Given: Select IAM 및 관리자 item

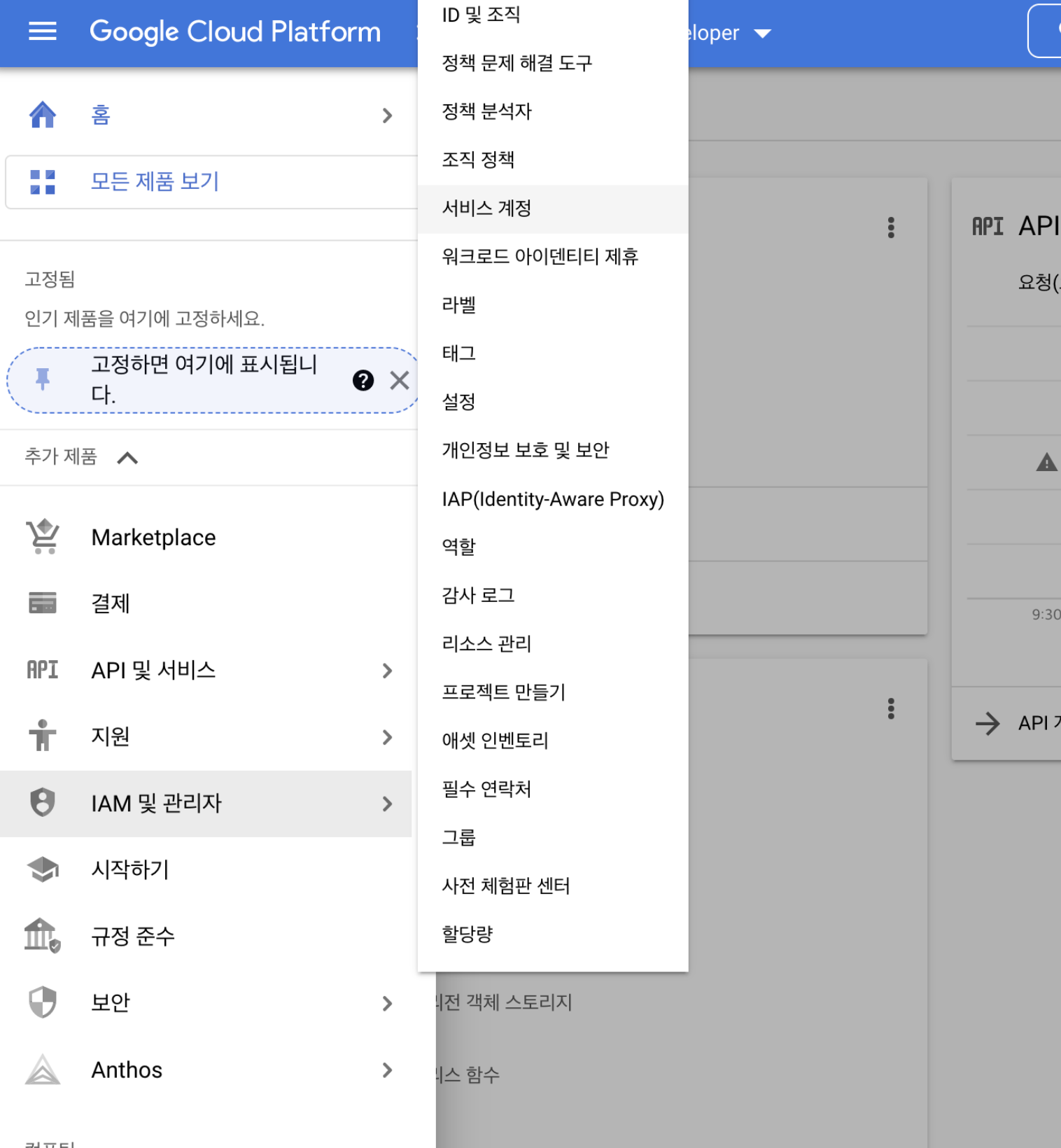Looking at the screenshot, I should pyautogui.click(x=206, y=804).
